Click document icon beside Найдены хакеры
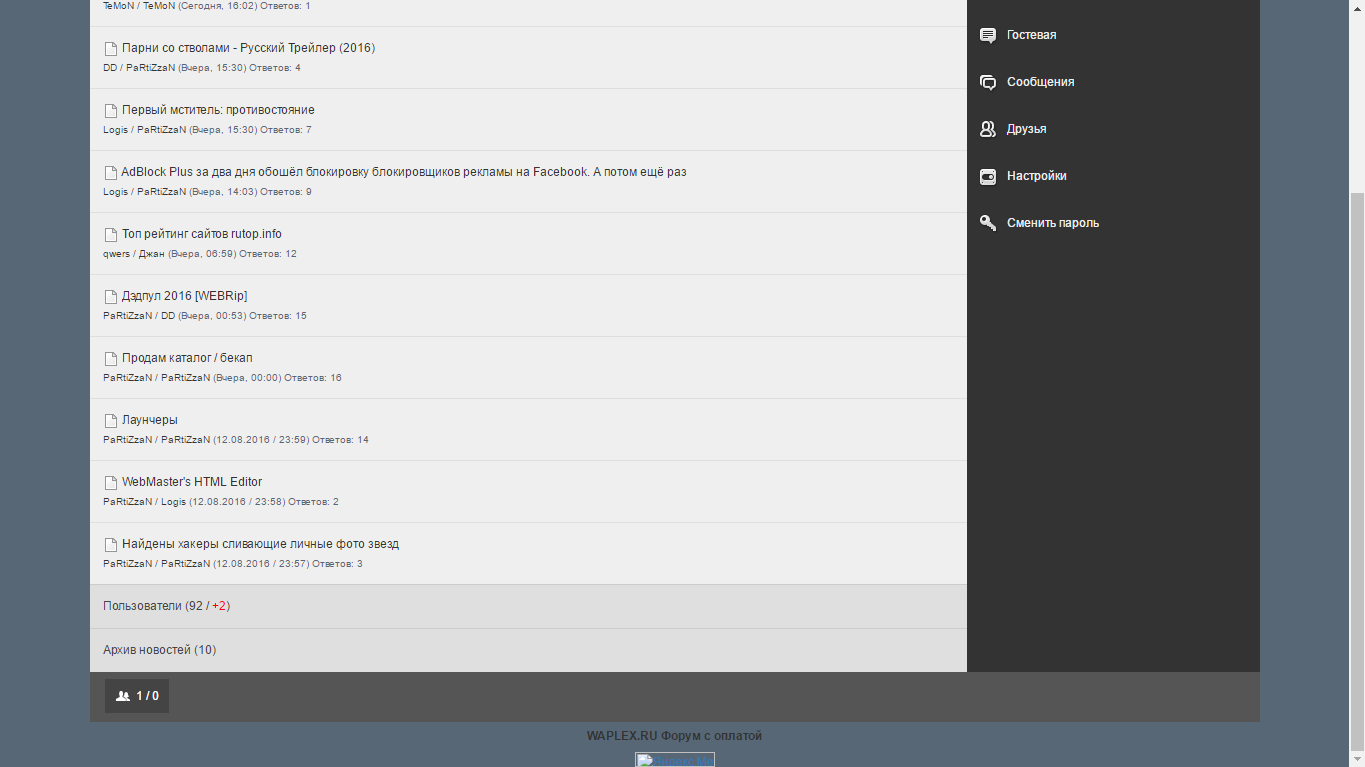Screen dimensions: 1365x767 pyautogui.click(x=111, y=544)
